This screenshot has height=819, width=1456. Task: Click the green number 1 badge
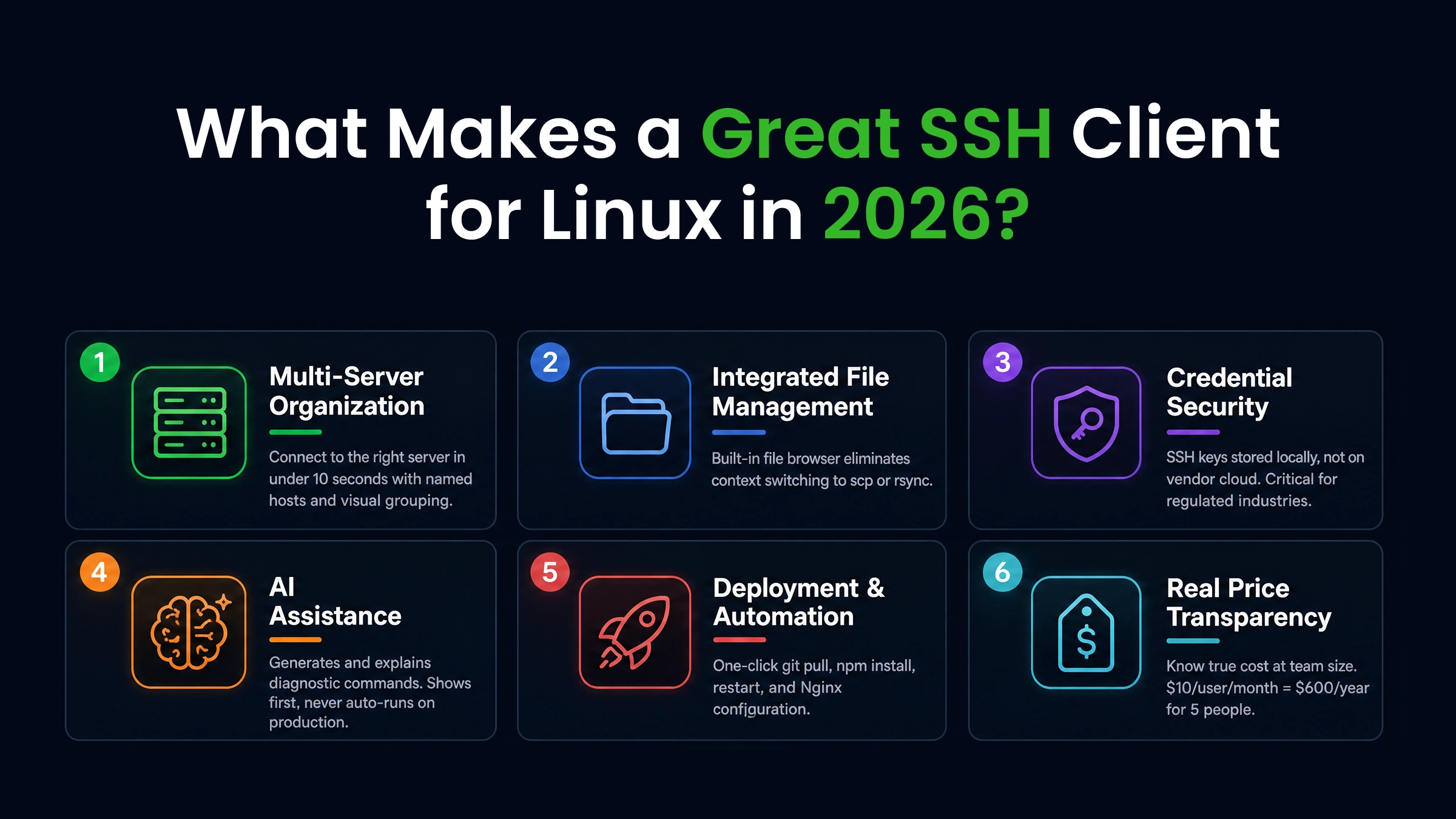click(x=100, y=362)
